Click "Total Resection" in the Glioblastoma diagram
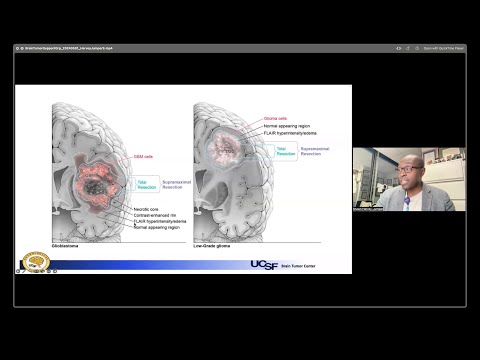 click(147, 185)
